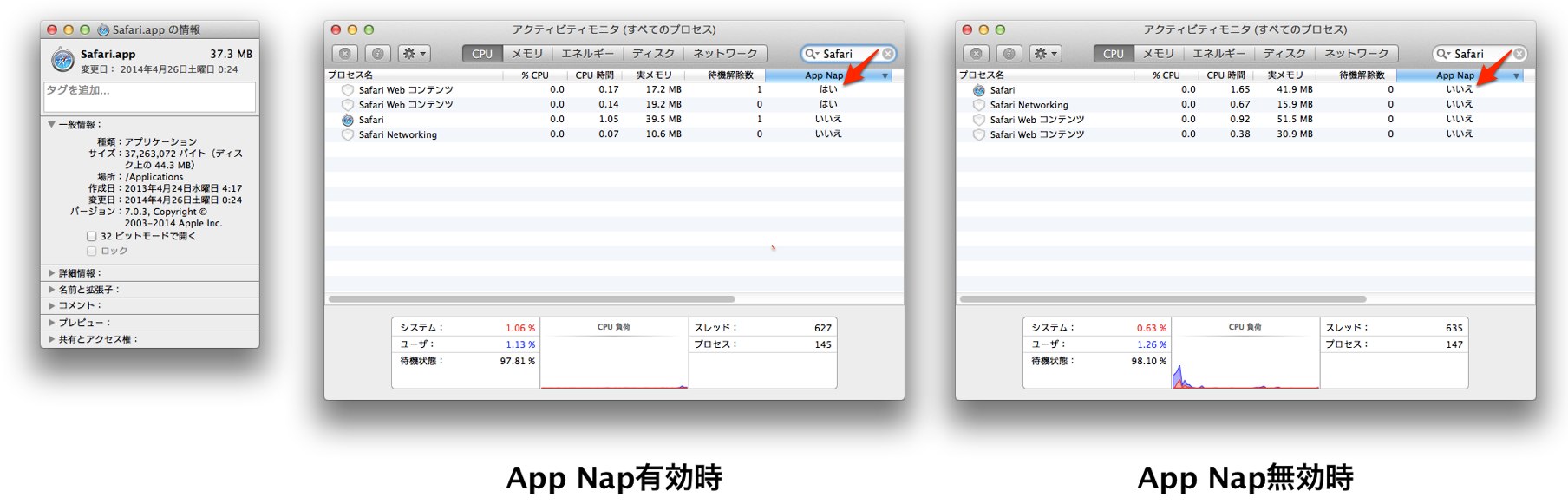Toggle the Lock checkbox in the Safari info window
This screenshot has height=504, width=1568.
(x=92, y=251)
